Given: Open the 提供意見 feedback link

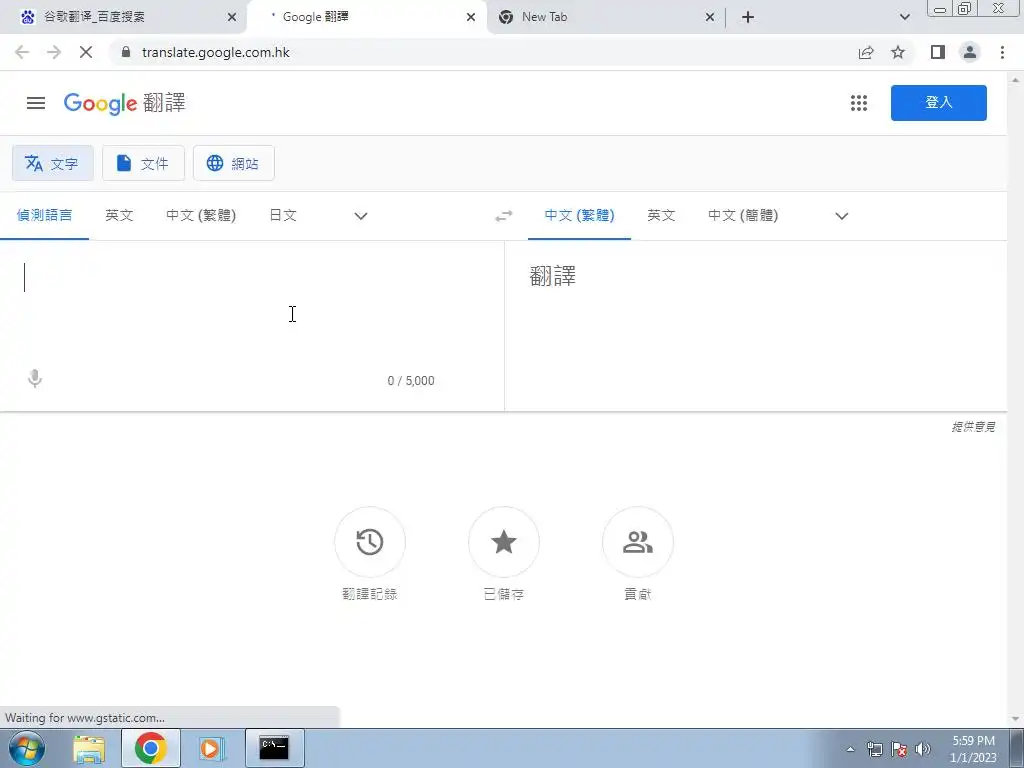Looking at the screenshot, I should pos(973,427).
